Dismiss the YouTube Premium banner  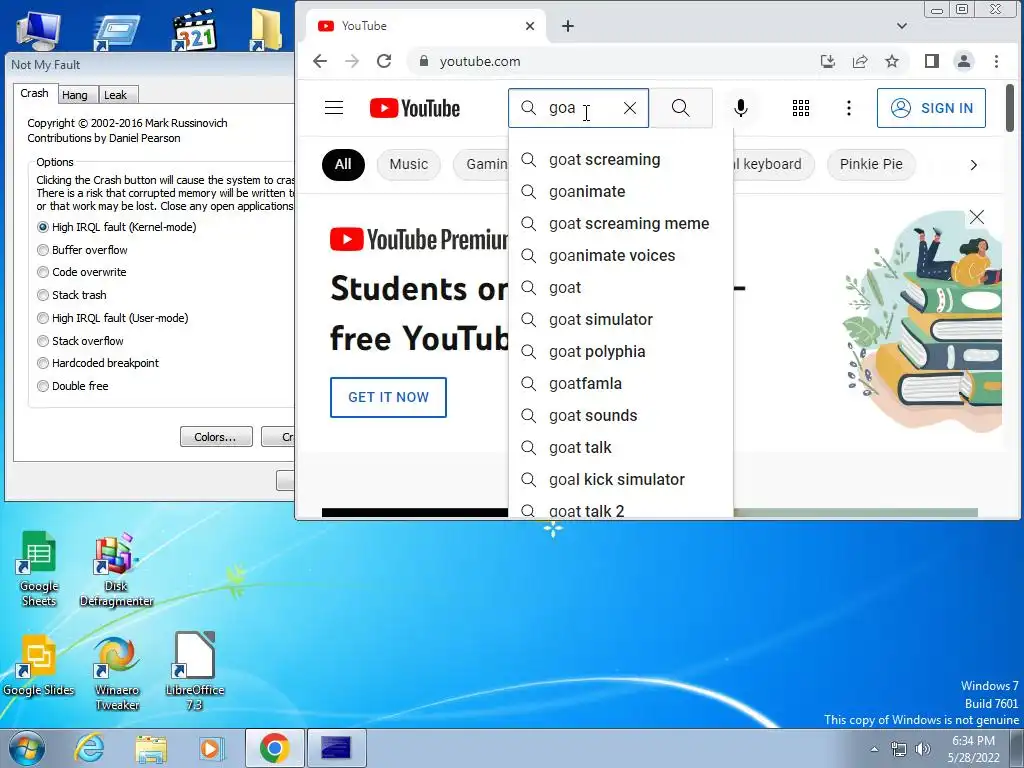click(x=976, y=217)
